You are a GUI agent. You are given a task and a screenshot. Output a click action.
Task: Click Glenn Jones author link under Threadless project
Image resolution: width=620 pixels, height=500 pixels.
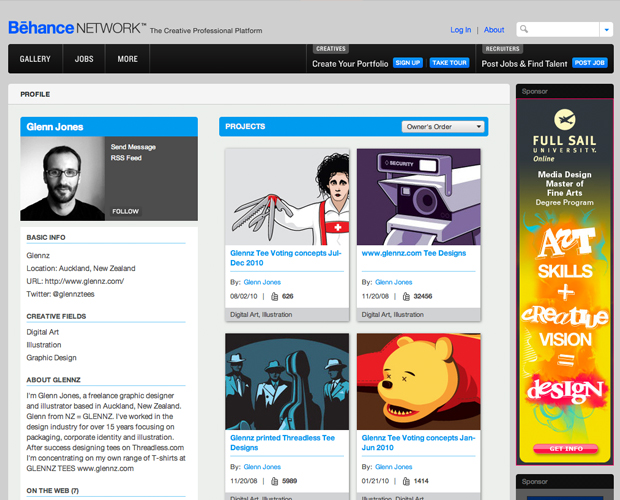coord(262,467)
